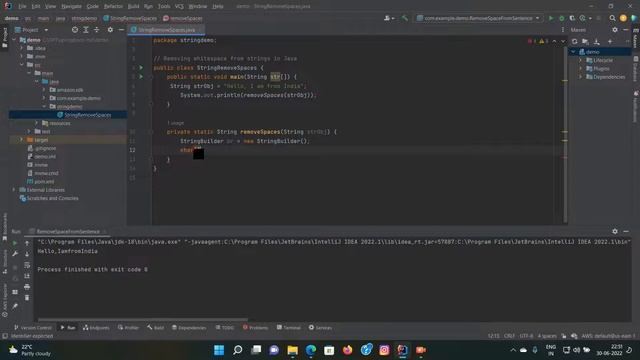Run class gutter arrow beside StringRemoveSpaces
This screenshot has width=640, height=360.
pos(141,68)
